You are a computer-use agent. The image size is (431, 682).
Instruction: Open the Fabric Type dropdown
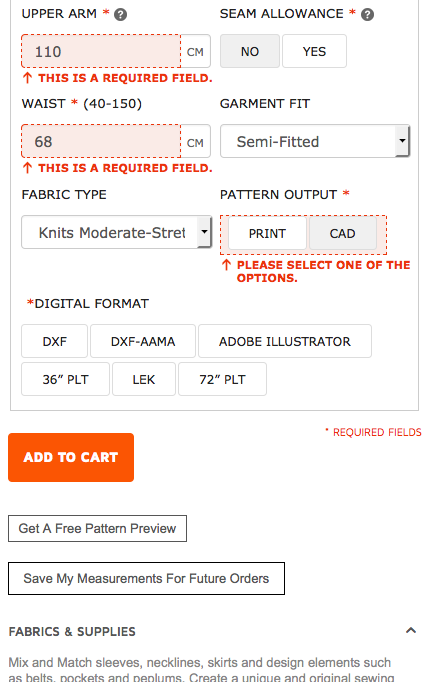pos(117,232)
